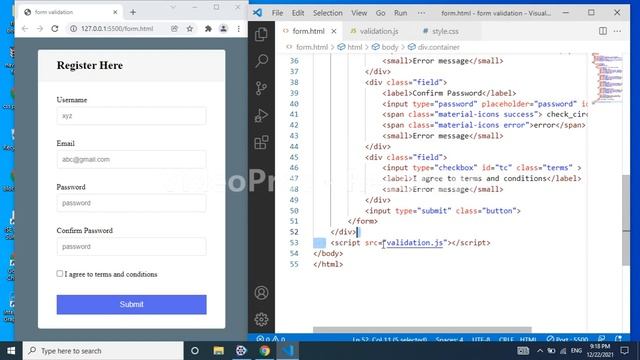The height and width of the screenshot is (360, 640).
Task: Open Chrome Extensions puzzle icon
Action: point(208,29)
